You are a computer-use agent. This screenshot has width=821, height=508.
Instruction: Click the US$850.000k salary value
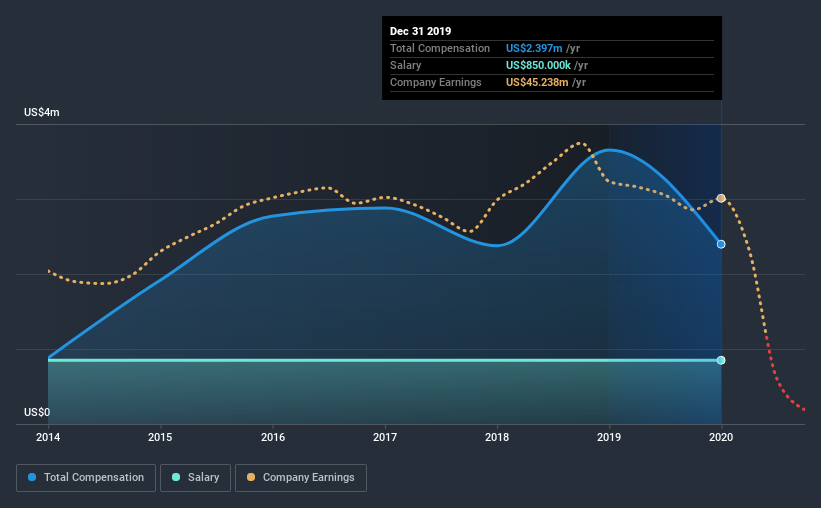point(538,65)
